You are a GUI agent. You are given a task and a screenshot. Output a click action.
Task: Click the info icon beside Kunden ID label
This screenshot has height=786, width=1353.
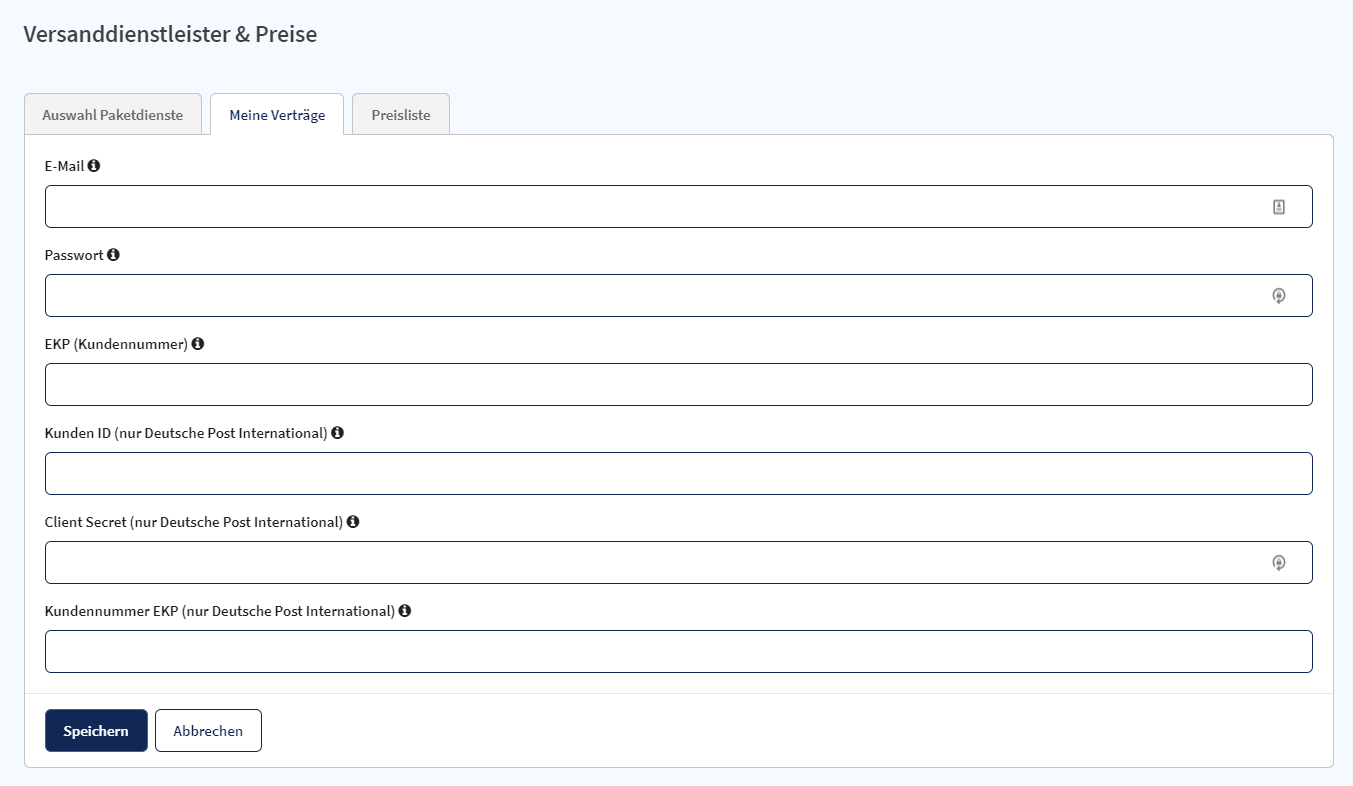tap(337, 433)
